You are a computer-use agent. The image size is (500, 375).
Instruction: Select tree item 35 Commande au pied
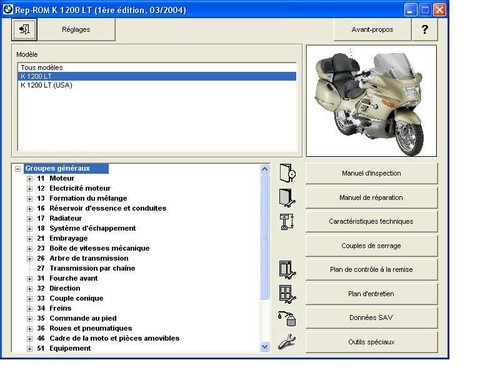(77, 318)
